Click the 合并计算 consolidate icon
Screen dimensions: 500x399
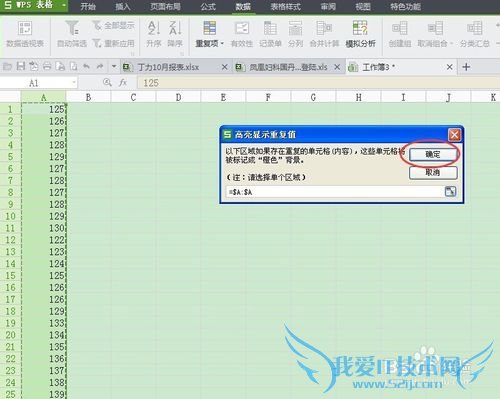coord(324,28)
